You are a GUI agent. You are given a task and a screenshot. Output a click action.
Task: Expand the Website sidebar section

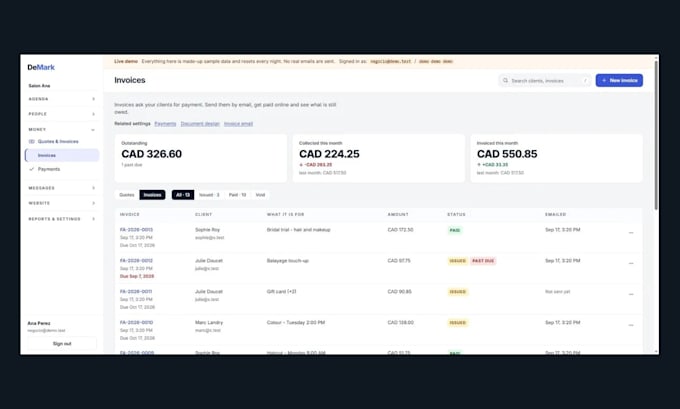[62, 203]
